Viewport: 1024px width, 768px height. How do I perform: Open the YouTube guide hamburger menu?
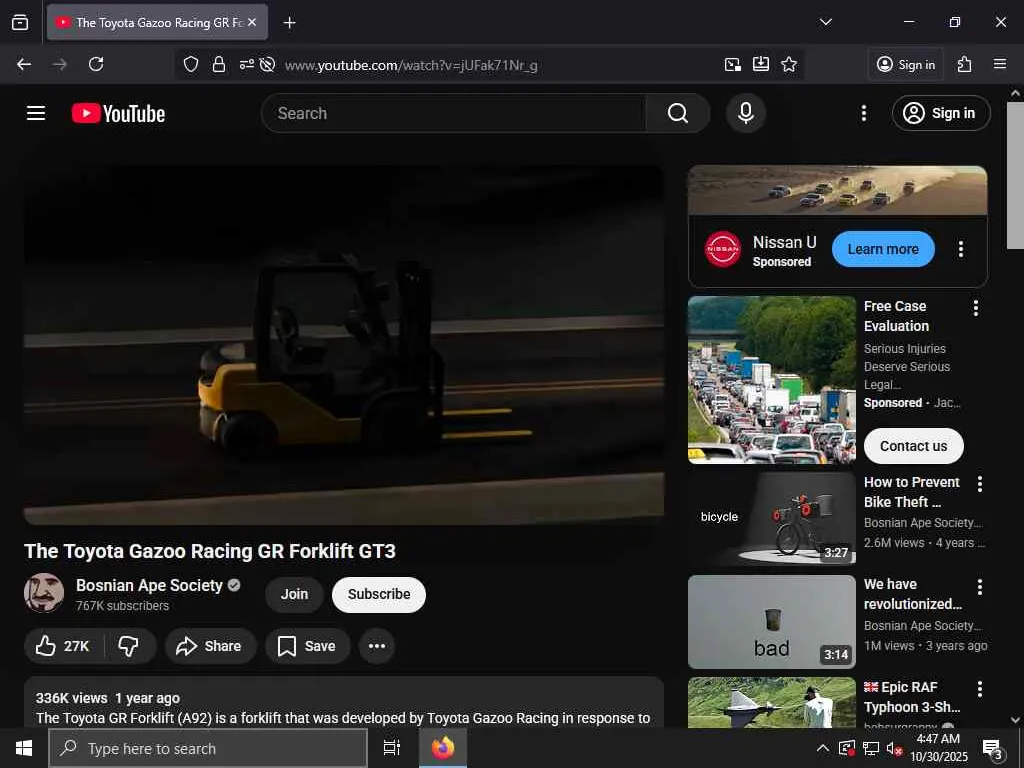click(36, 113)
